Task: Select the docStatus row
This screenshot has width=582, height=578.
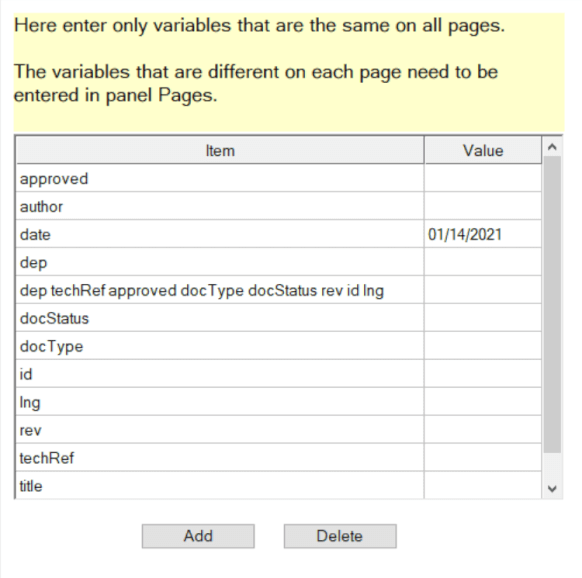Action: [x=279, y=318]
